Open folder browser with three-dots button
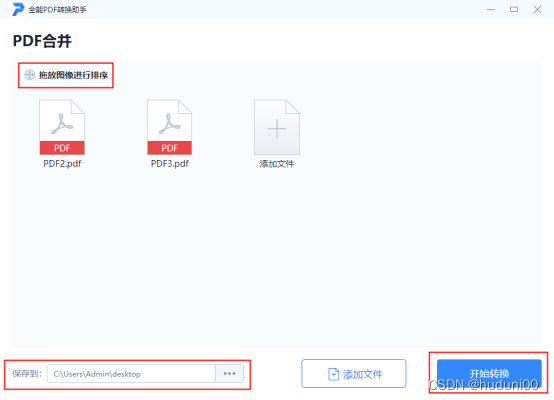The image size is (554, 400). tap(230, 374)
